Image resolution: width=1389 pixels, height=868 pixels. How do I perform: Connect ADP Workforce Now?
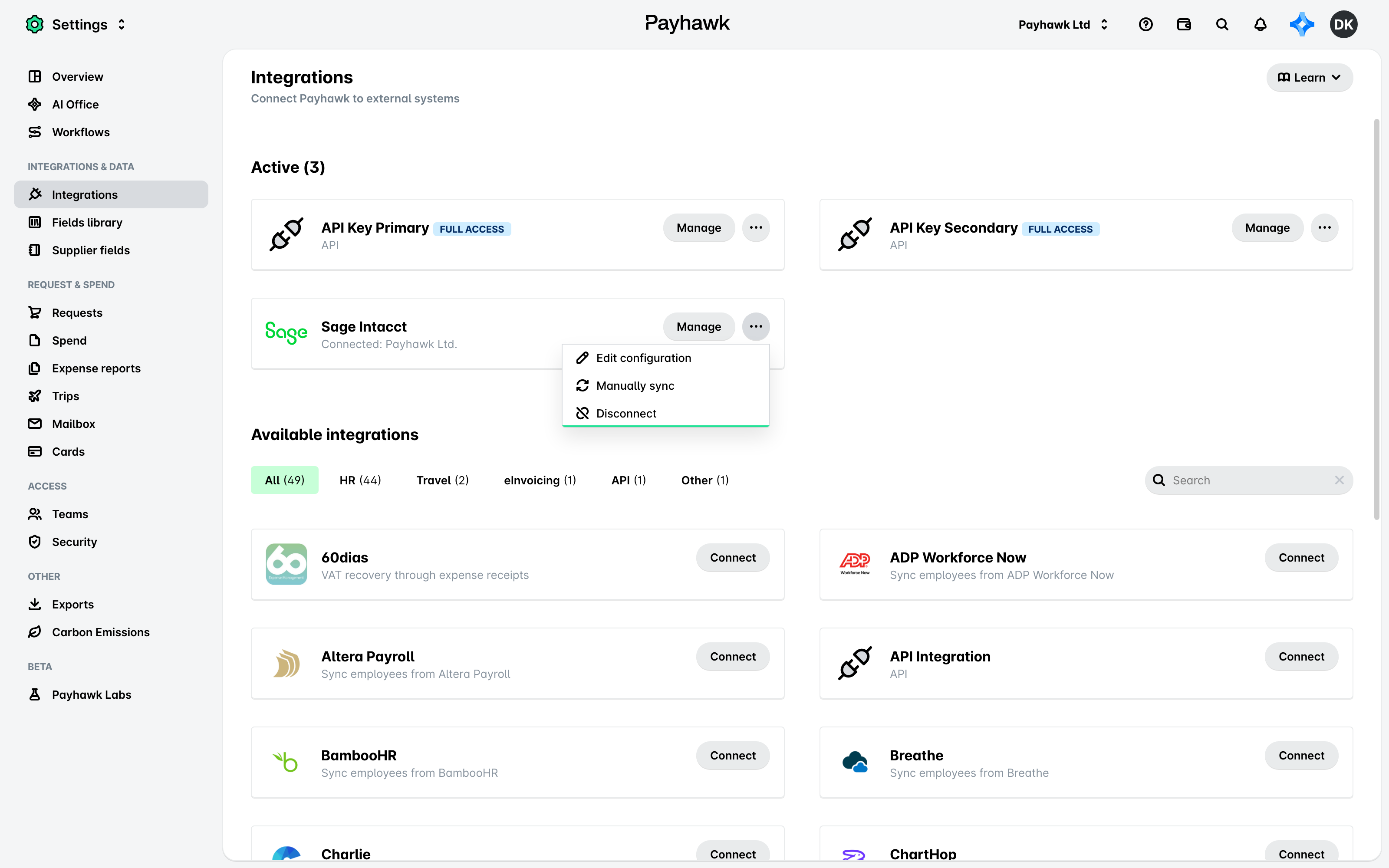1301,557
